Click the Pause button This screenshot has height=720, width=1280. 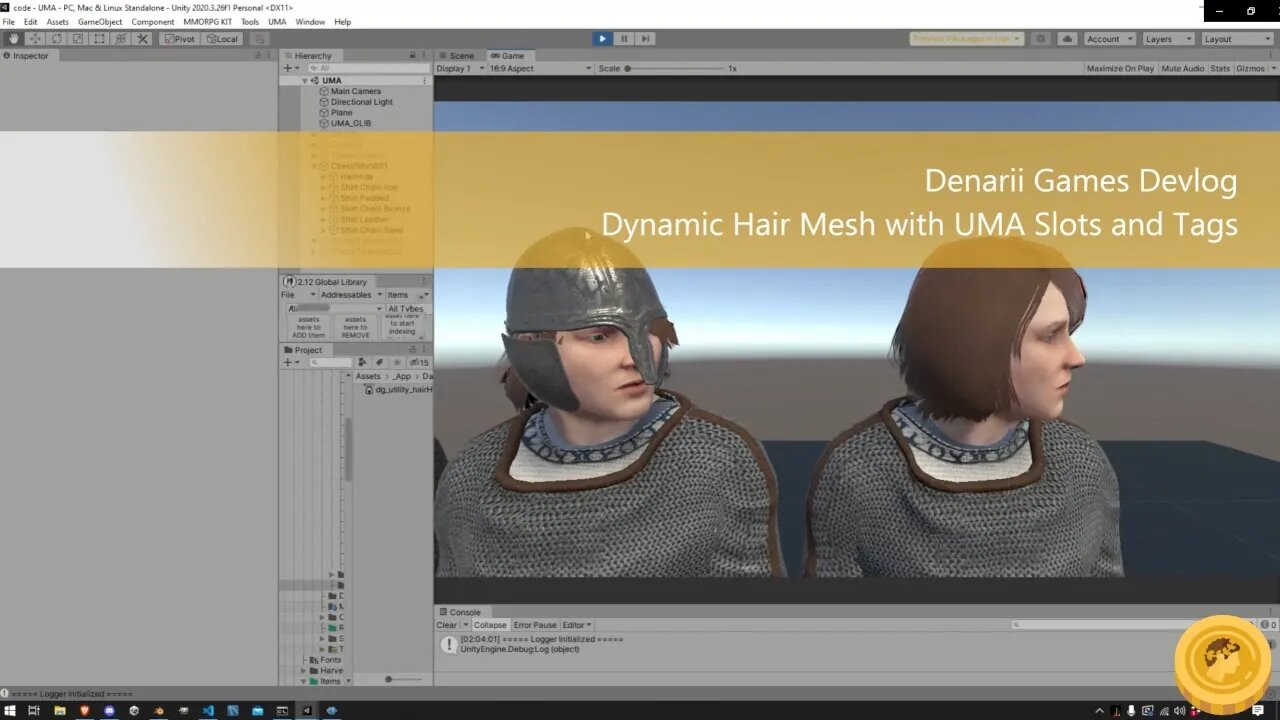pyautogui.click(x=624, y=39)
